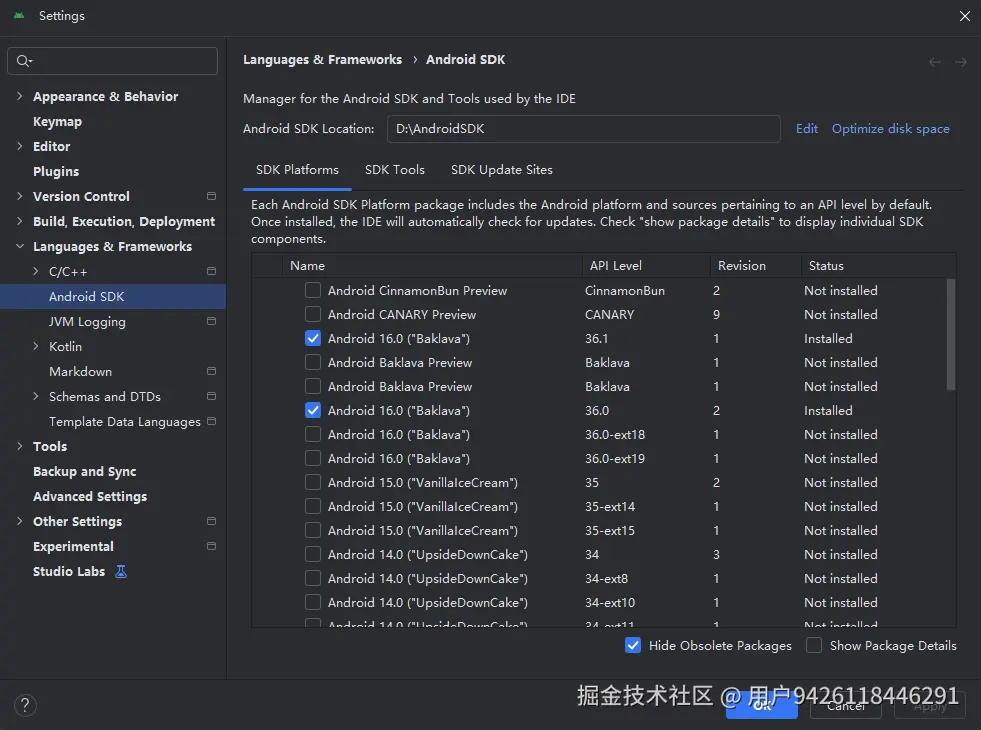
Task: Check Android 15.0 VanillaIceCream API 35
Action: (313, 482)
